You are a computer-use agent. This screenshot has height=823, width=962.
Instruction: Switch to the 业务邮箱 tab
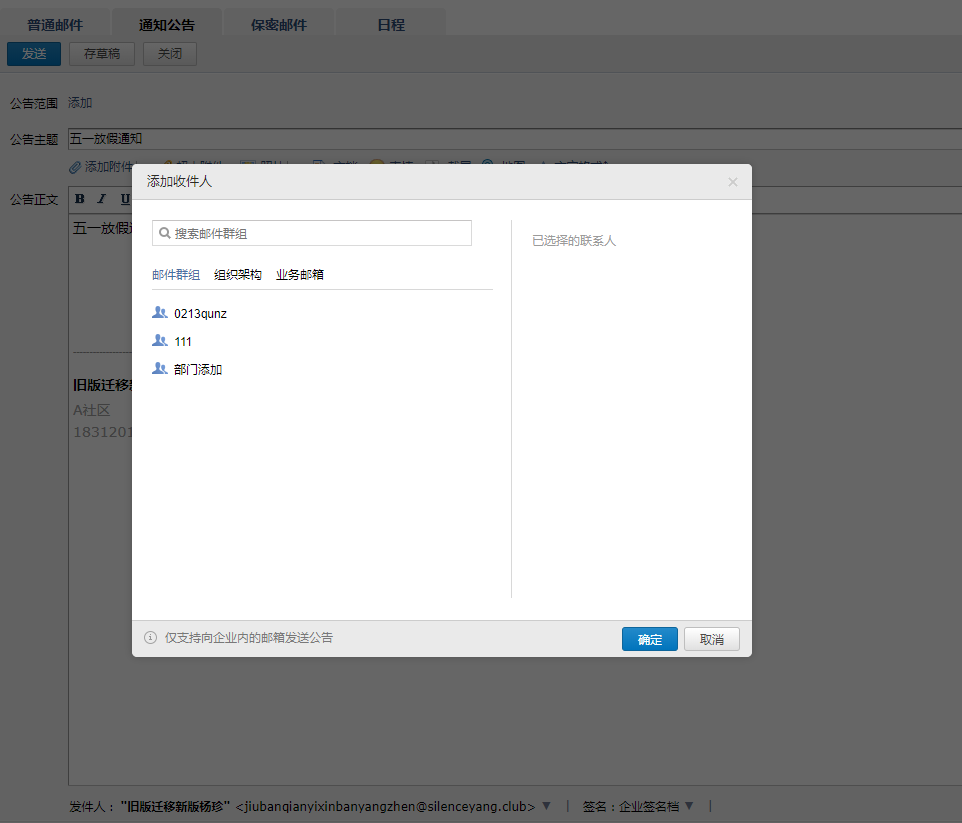click(x=300, y=275)
